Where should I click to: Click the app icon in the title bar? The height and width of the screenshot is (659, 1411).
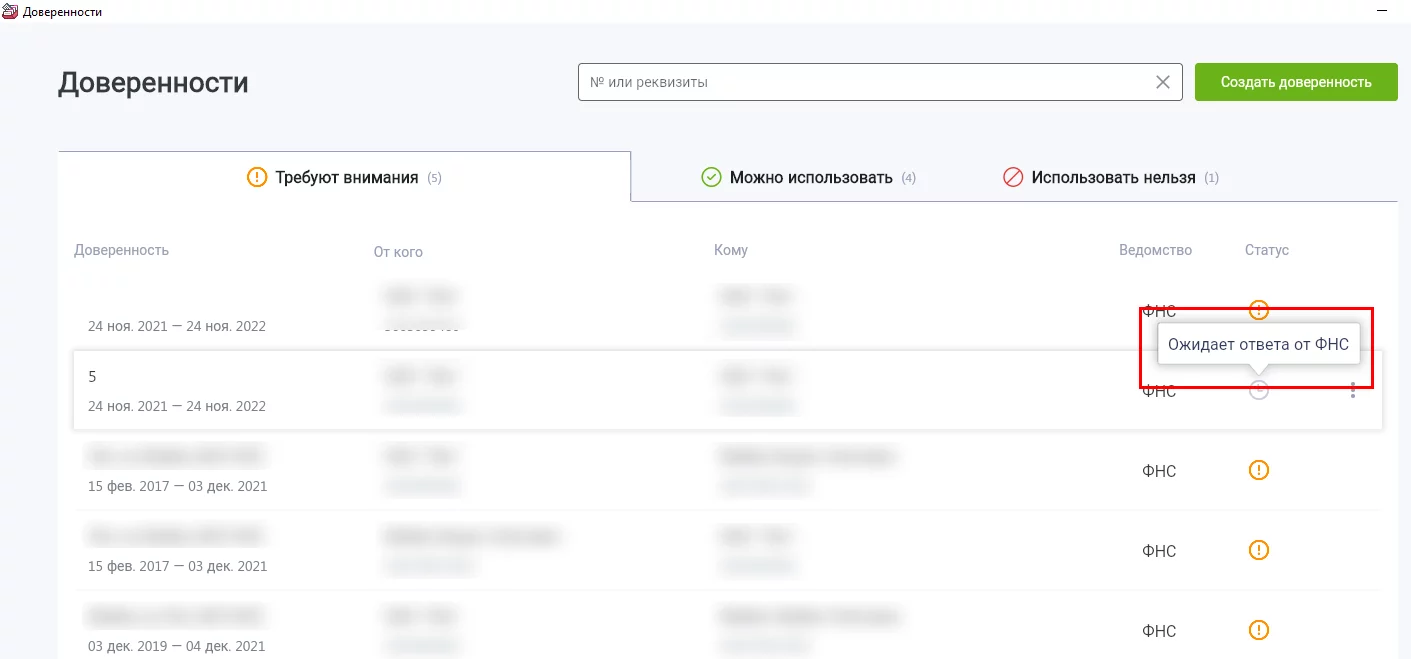(x=10, y=11)
